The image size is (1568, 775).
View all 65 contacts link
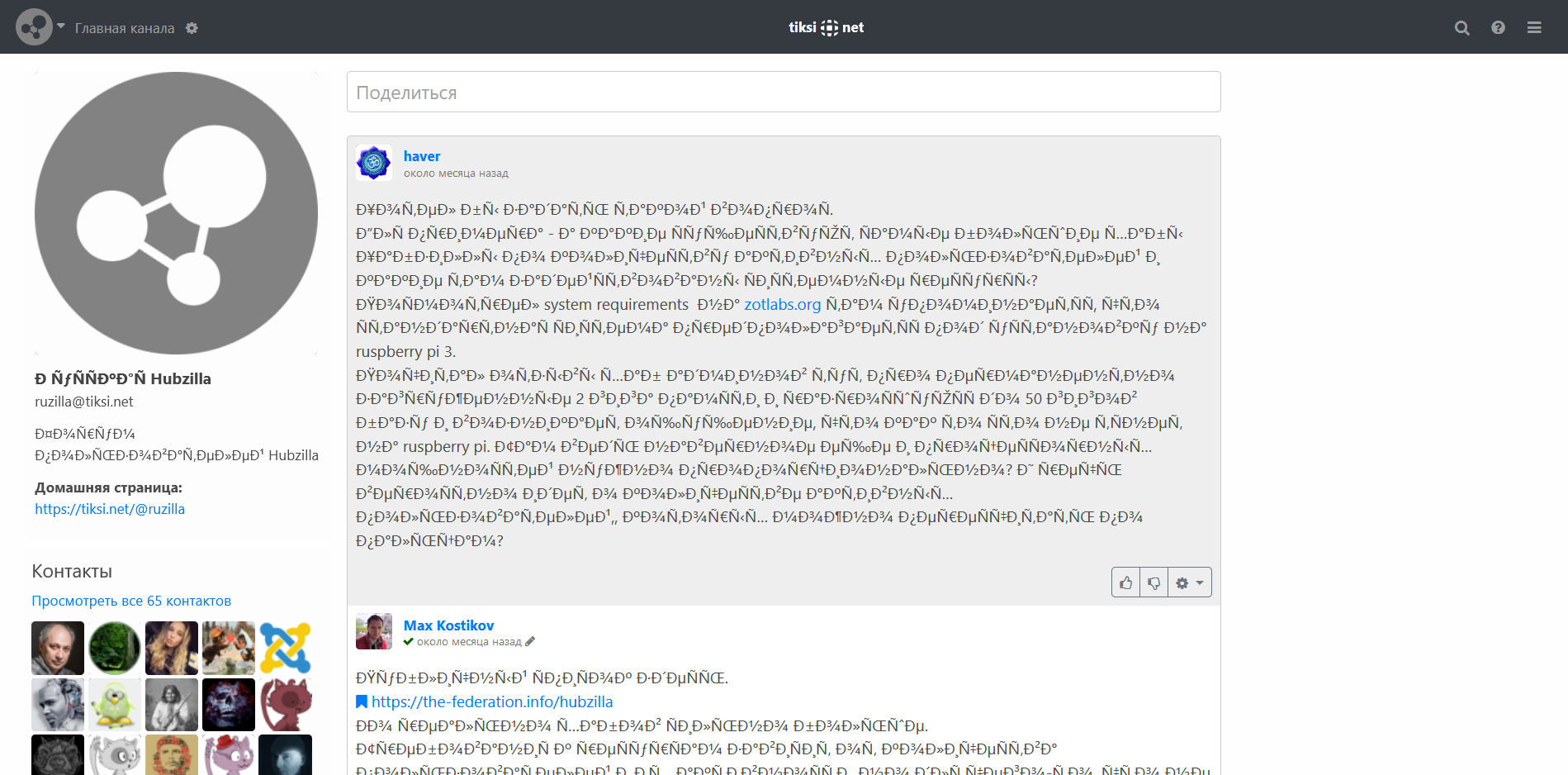coord(131,601)
